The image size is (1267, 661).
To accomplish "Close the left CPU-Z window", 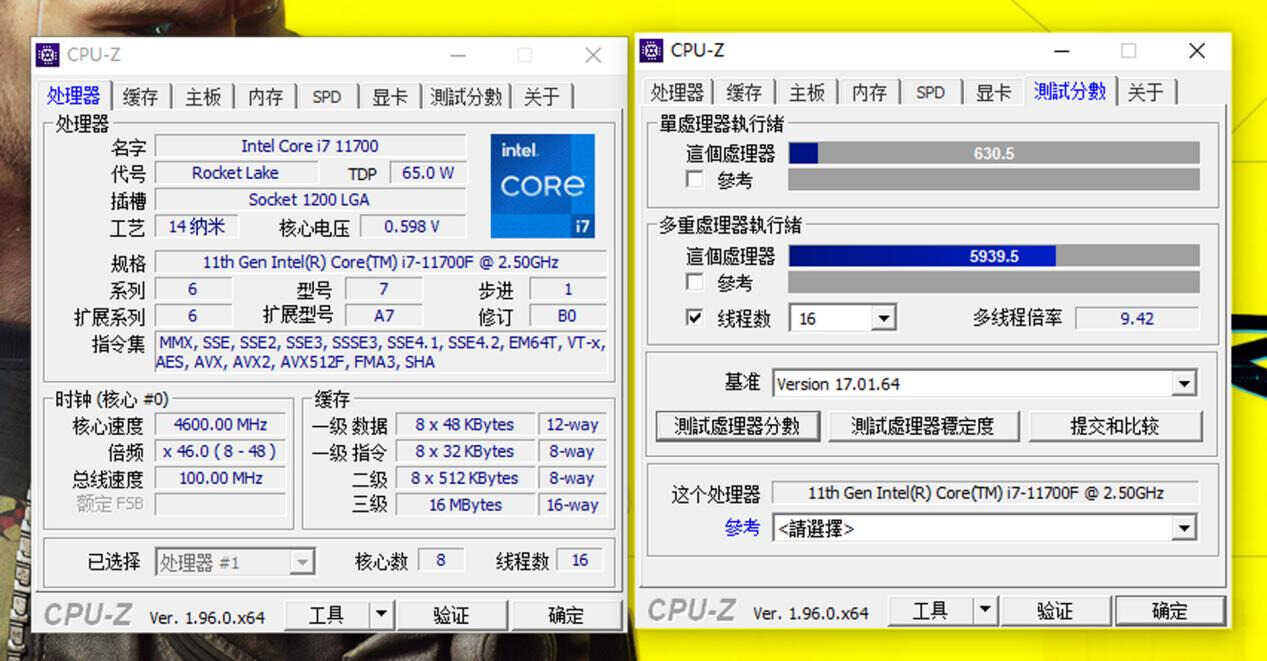I will coord(593,55).
